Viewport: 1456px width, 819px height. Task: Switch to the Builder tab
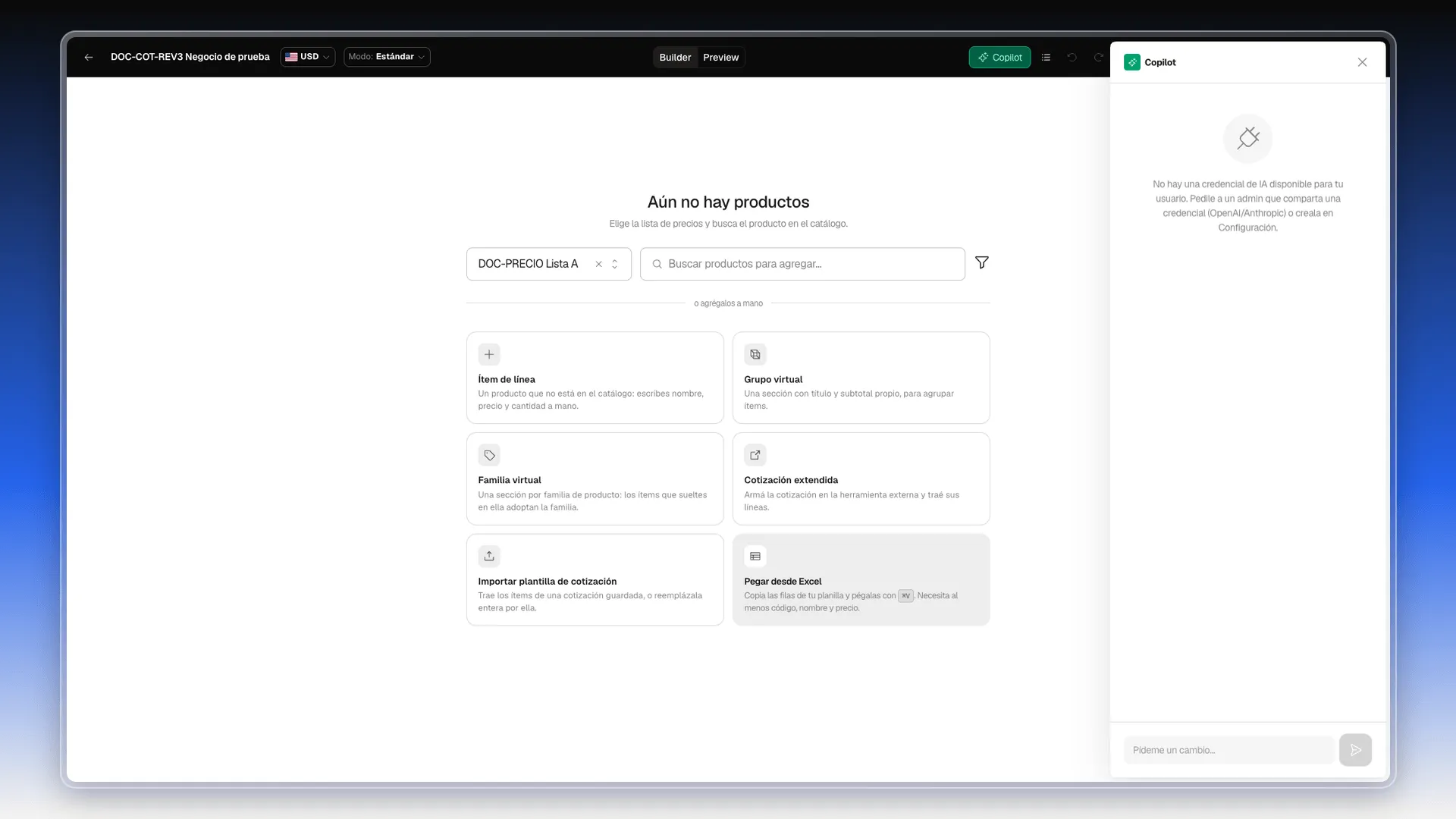(x=675, y=58)
